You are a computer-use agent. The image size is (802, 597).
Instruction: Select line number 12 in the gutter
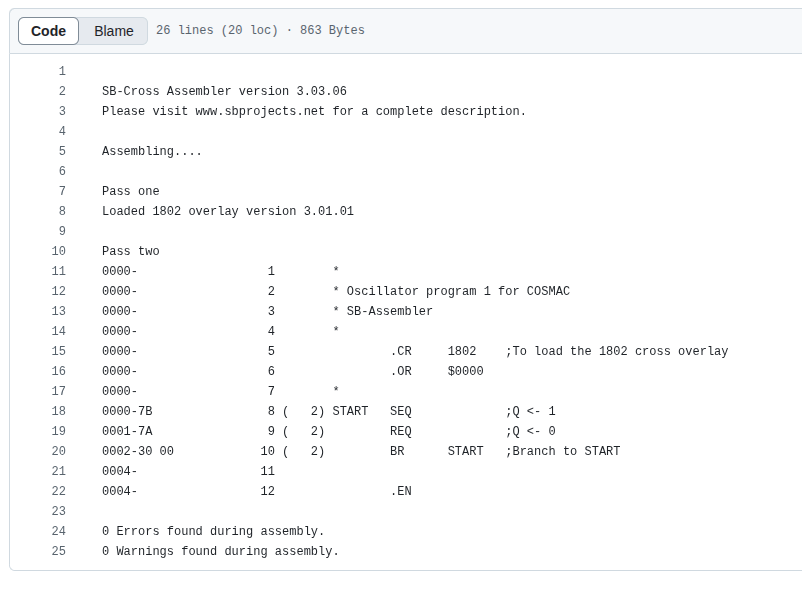[x=59, y=291]
